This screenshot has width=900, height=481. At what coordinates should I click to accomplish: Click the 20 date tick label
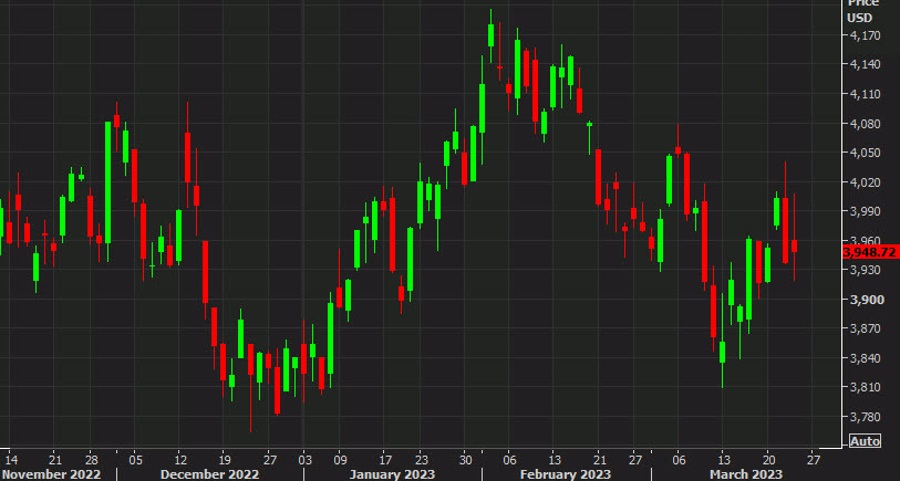[769, 460]
